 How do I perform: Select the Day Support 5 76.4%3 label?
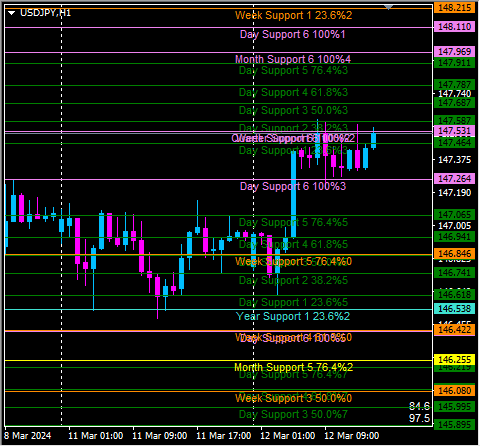point(293,70)
